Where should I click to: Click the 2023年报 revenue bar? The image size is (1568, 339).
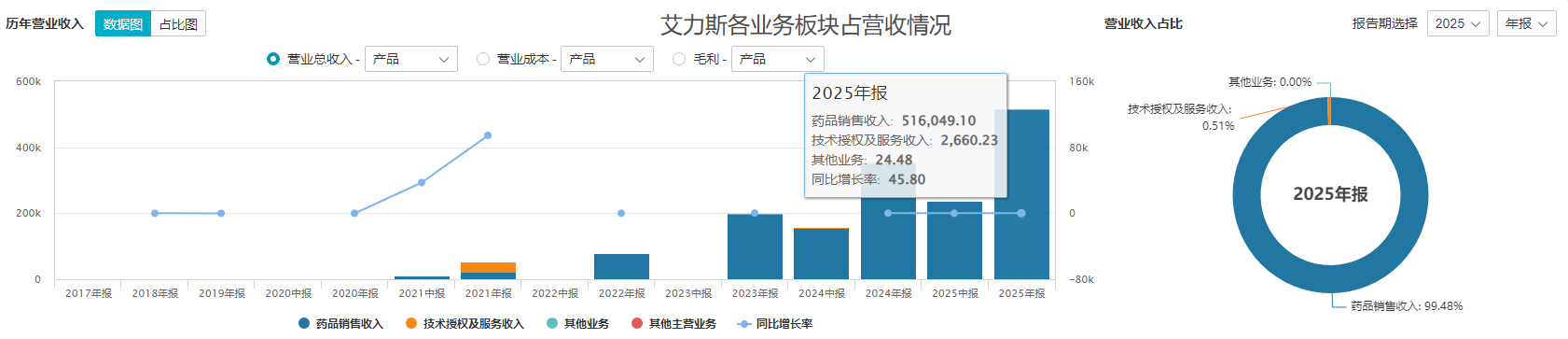point(755,247)
